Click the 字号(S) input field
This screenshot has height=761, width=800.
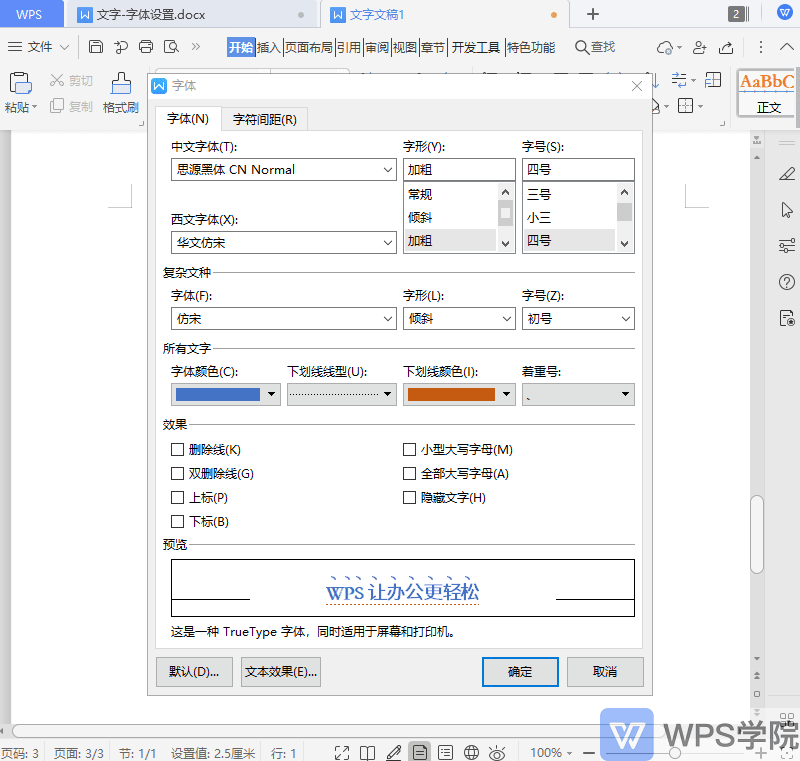[578, 169]
